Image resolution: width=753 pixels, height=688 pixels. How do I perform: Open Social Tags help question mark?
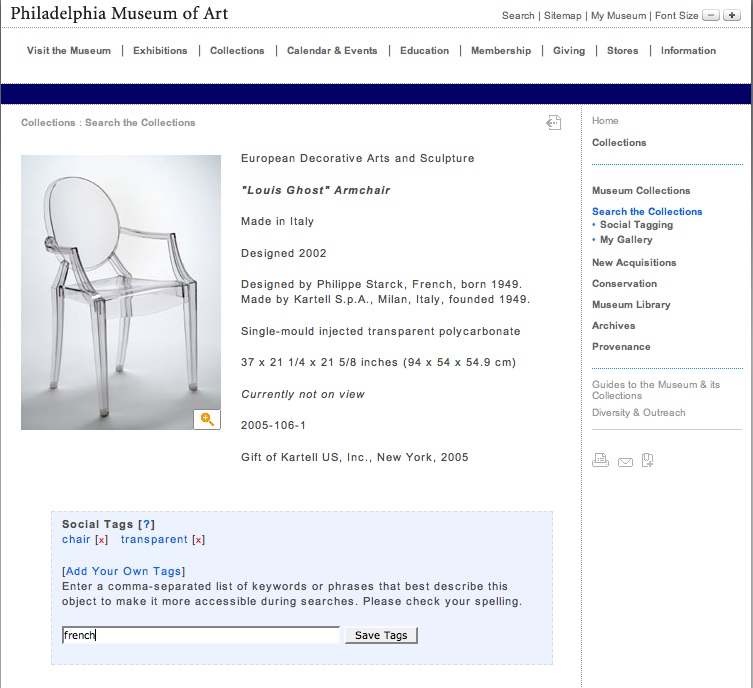[x=146, y=524]
